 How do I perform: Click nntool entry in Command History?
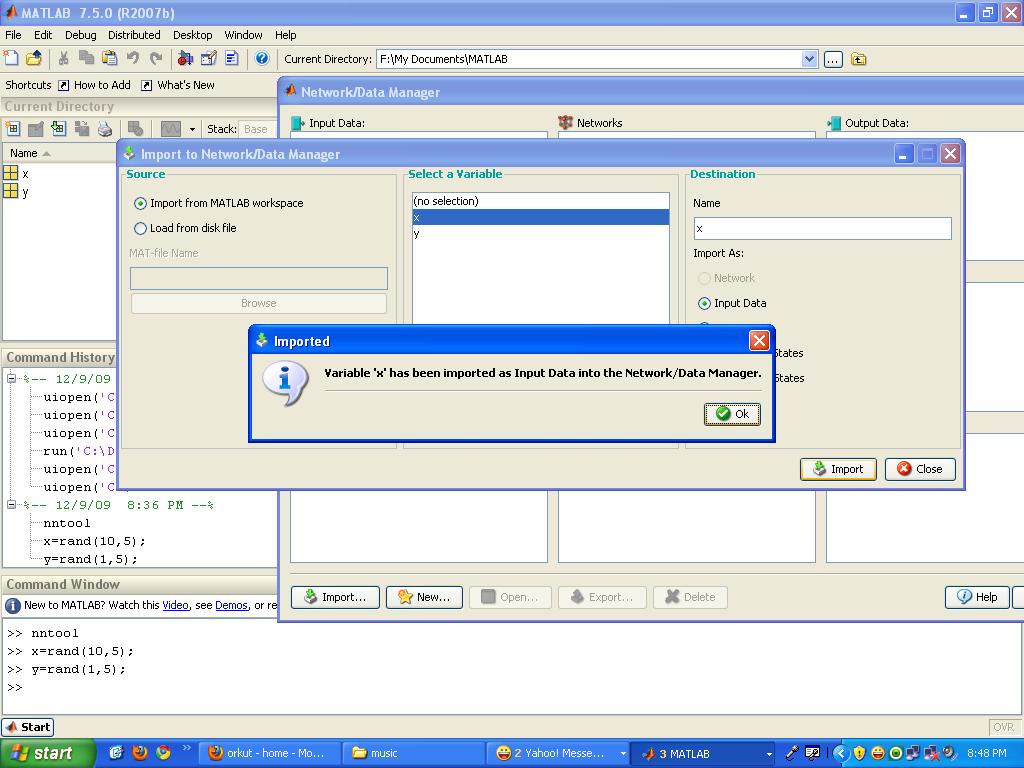coord(67,523)
